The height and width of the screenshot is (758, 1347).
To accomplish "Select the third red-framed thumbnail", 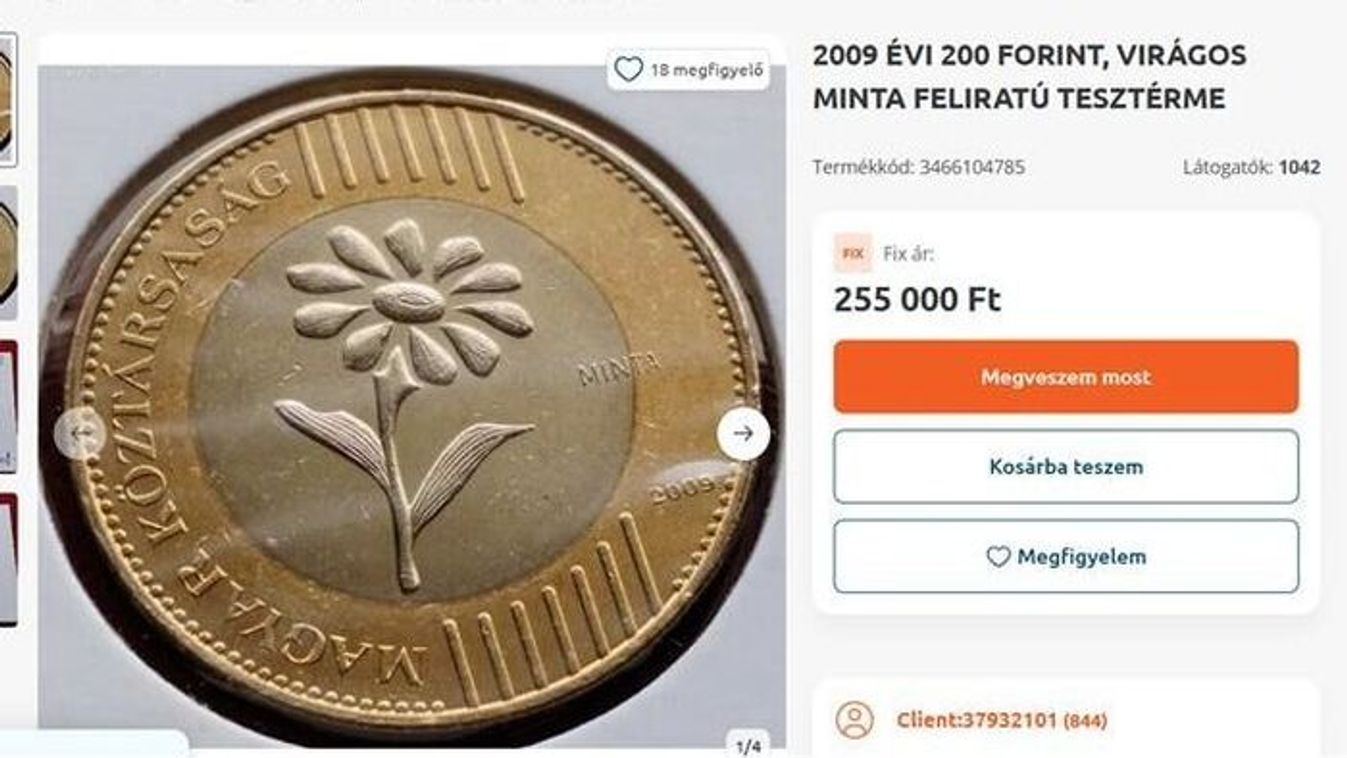I will [8, 407].
